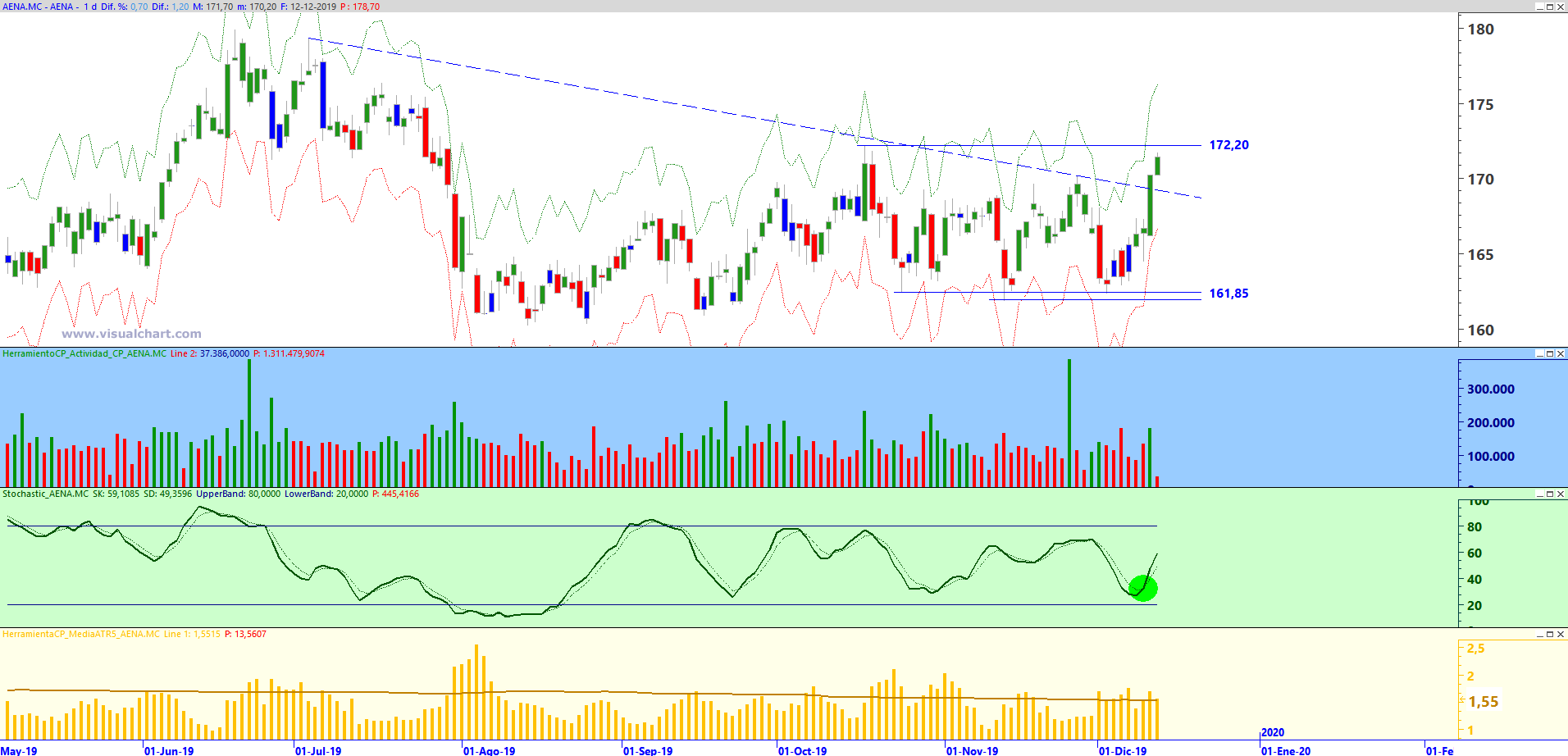Click the '01-Ene-20' date axis label
Screen dimensions: 1568x756
pyautogui.click(x=1286, y=750)
